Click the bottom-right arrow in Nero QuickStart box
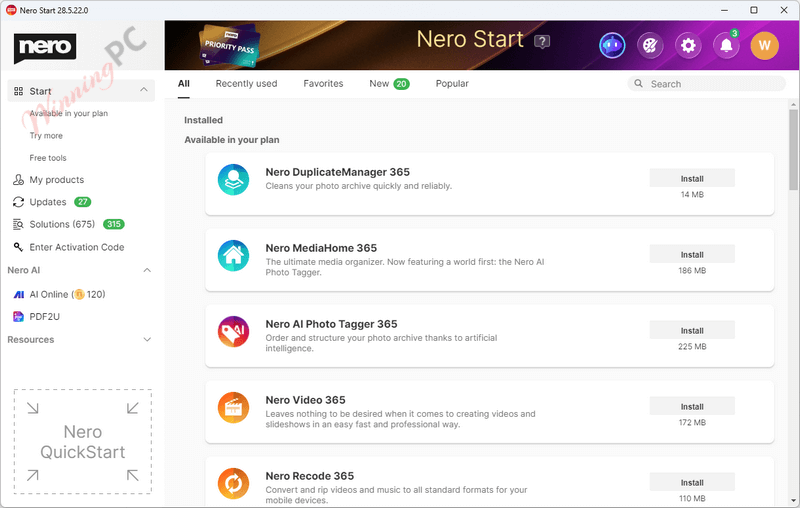This screenshot has height=508, width=800. [x=133, y=475]
